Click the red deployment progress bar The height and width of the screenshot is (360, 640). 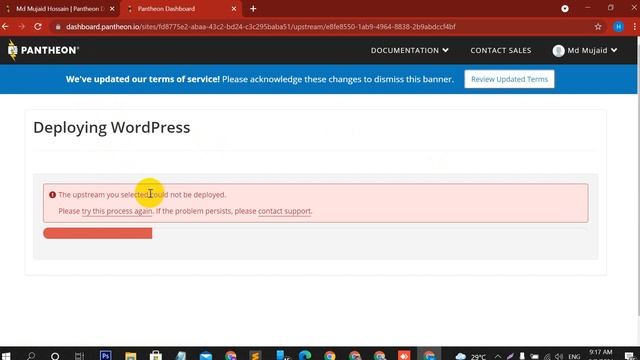coord(98,233)
